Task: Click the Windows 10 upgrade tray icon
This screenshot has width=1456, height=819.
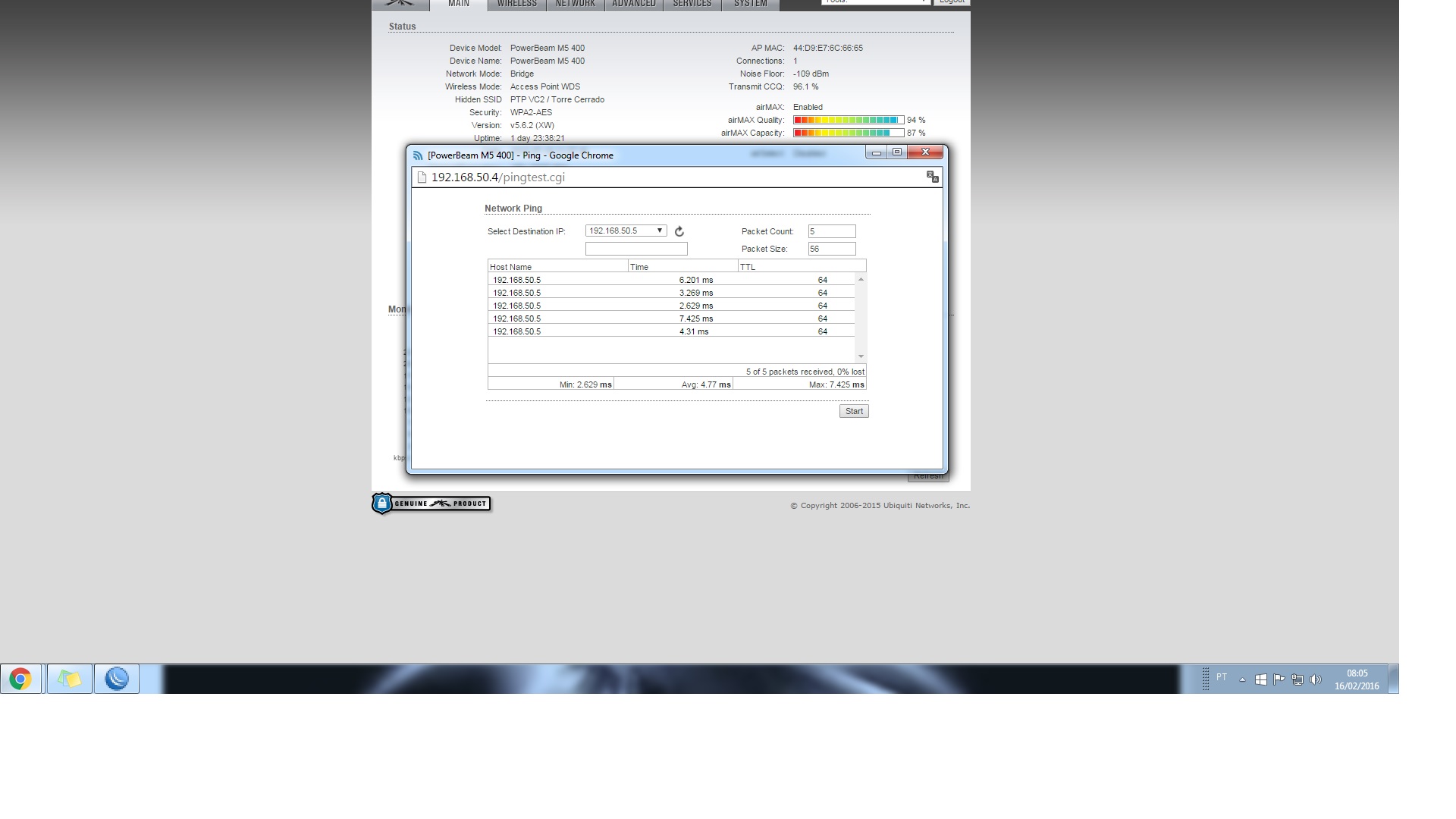Action: coord(1260,679)
